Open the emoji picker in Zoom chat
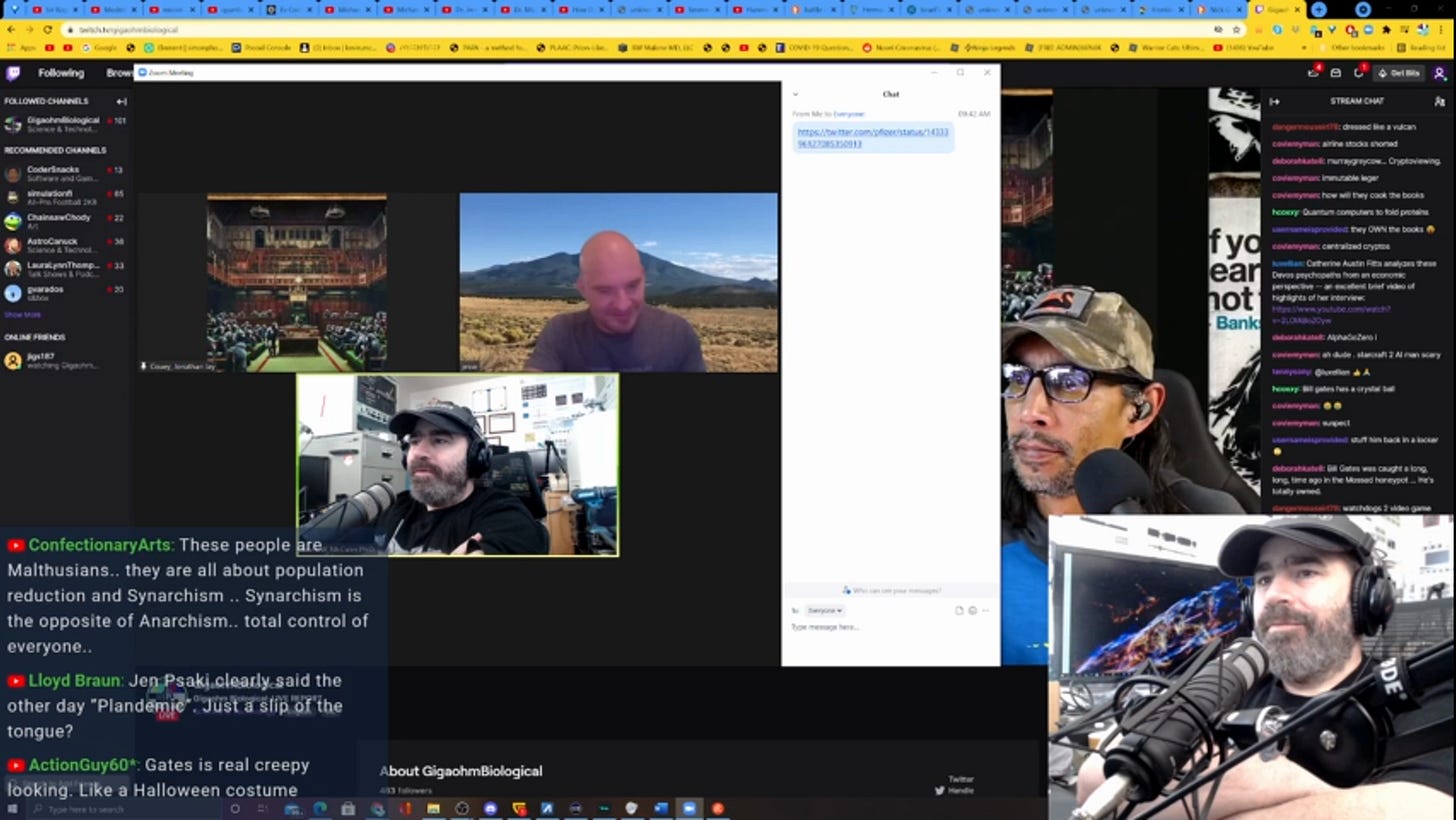Screen dimensions: 1456x820 (x=972, y=610)
